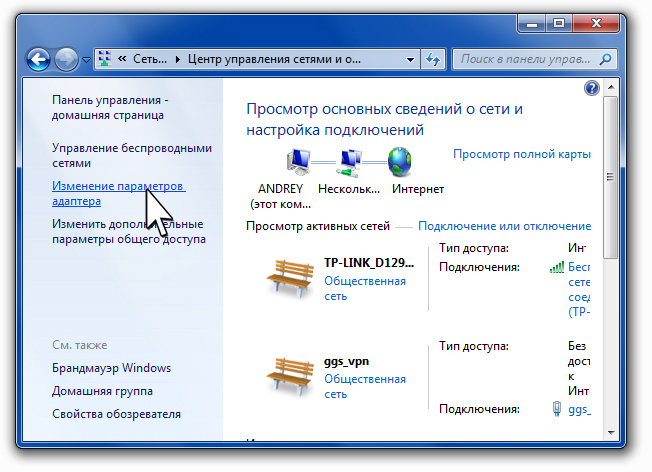Click Просмотр полной карты link

pyautogui.click(x=521, y=155)
